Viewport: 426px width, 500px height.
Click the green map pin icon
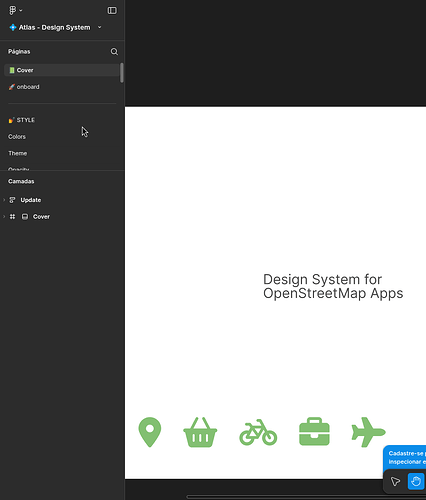pyautogui.click(x=150, y=432)
